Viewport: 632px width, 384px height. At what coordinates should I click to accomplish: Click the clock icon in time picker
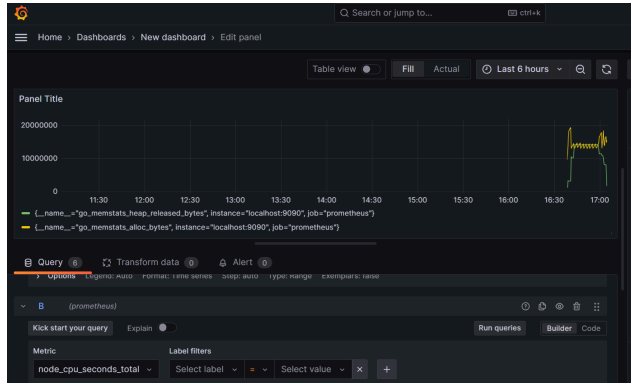click(x=487, y=69)
